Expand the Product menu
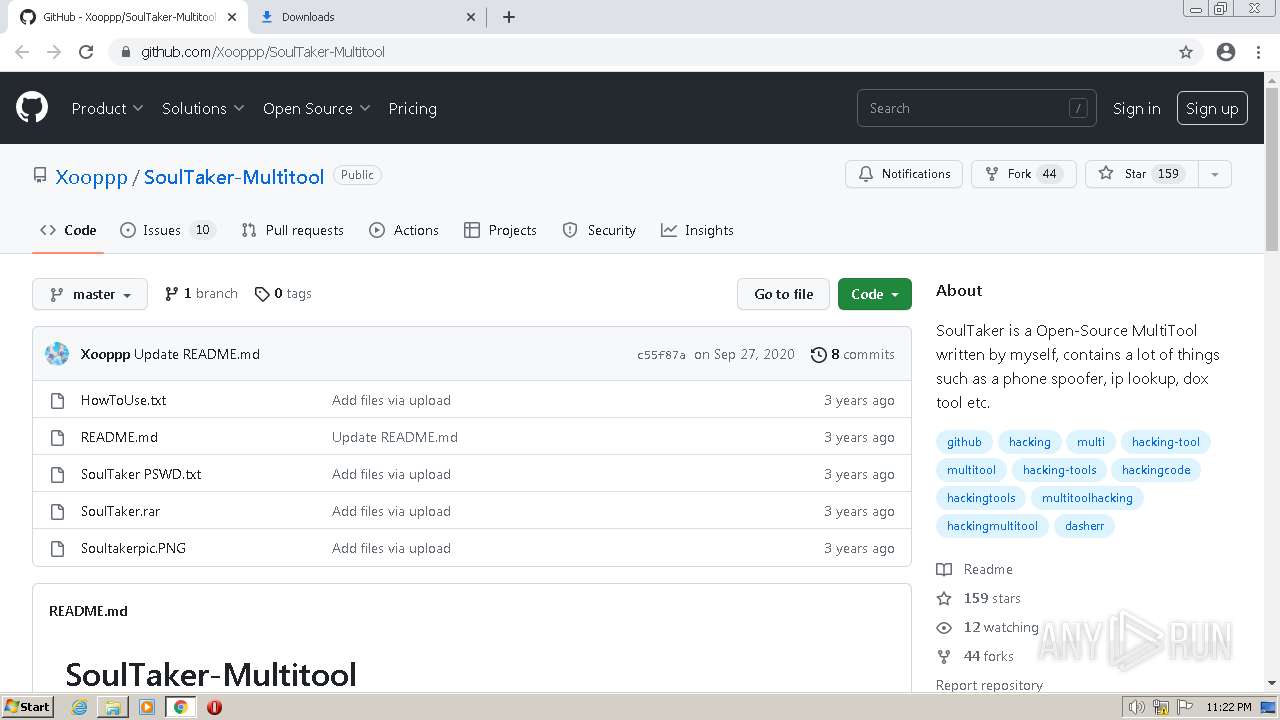Screen dimensions: 1280x720 pos(107,108)
